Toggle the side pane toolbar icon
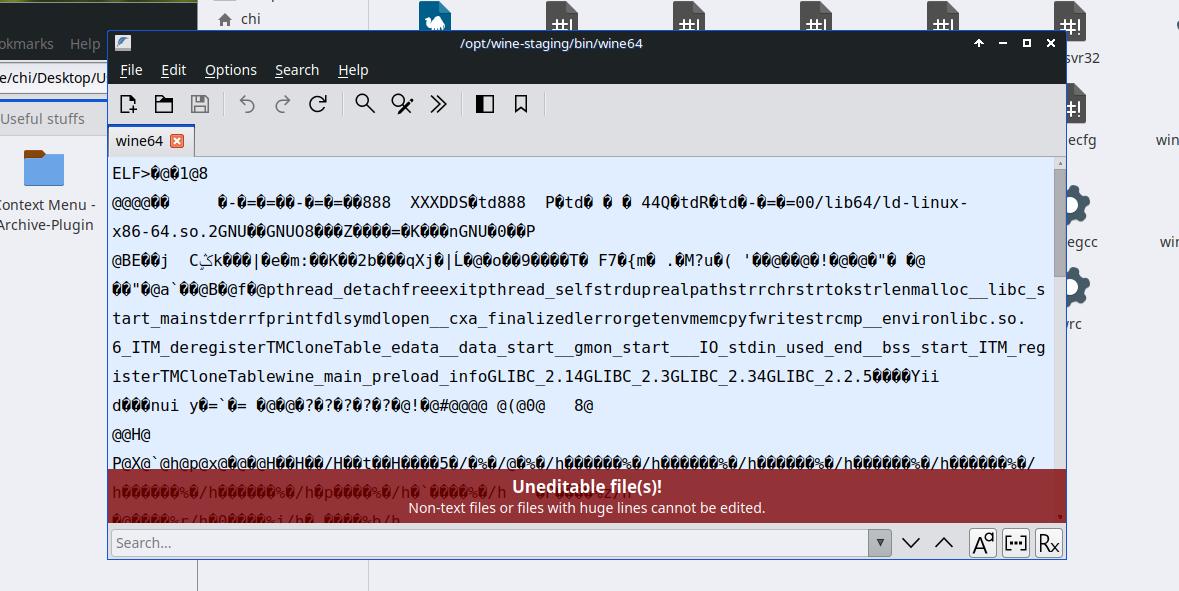Image resolution: width=1179 pixels, height=591 pixels. coord(485,104)
